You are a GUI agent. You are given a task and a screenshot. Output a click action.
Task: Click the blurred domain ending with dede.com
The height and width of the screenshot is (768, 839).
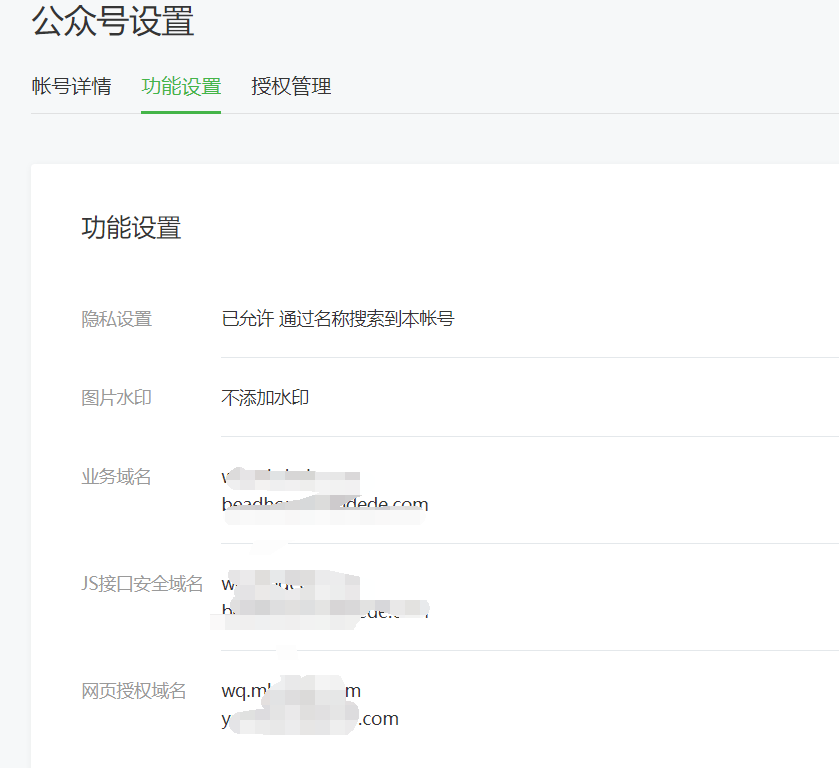325,504
